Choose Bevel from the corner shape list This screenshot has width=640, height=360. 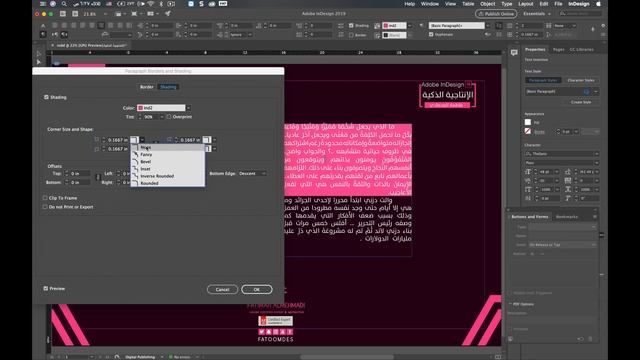click(x=167, y=162)
